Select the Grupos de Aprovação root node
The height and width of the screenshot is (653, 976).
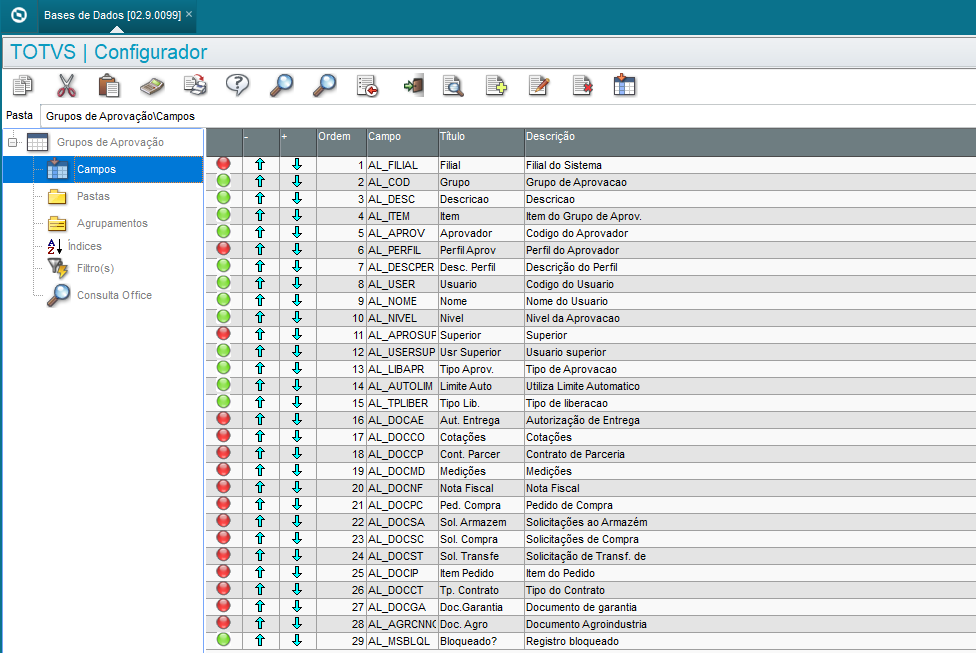click(110, 143)
